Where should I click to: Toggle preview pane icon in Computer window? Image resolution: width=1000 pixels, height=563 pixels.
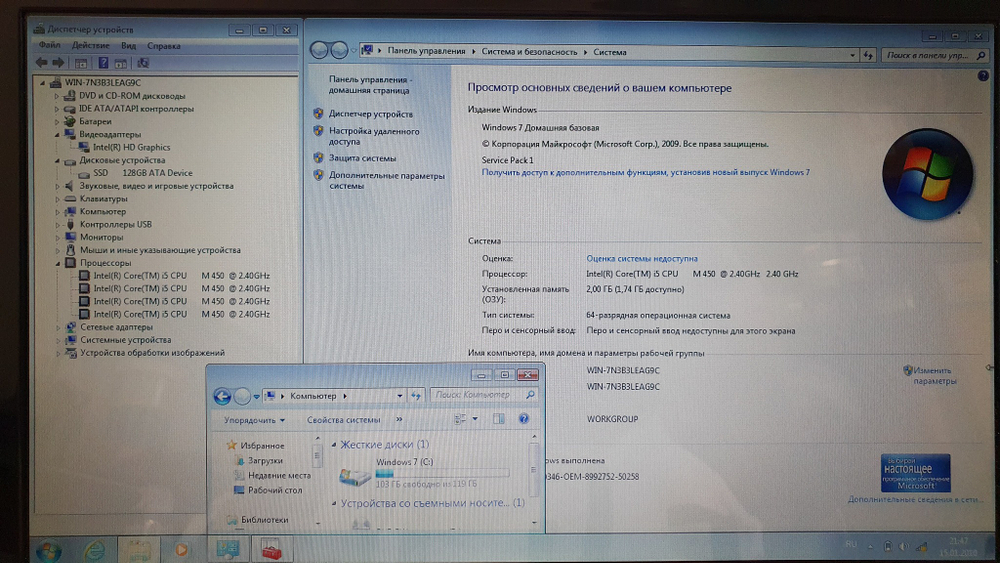point(499,419)
